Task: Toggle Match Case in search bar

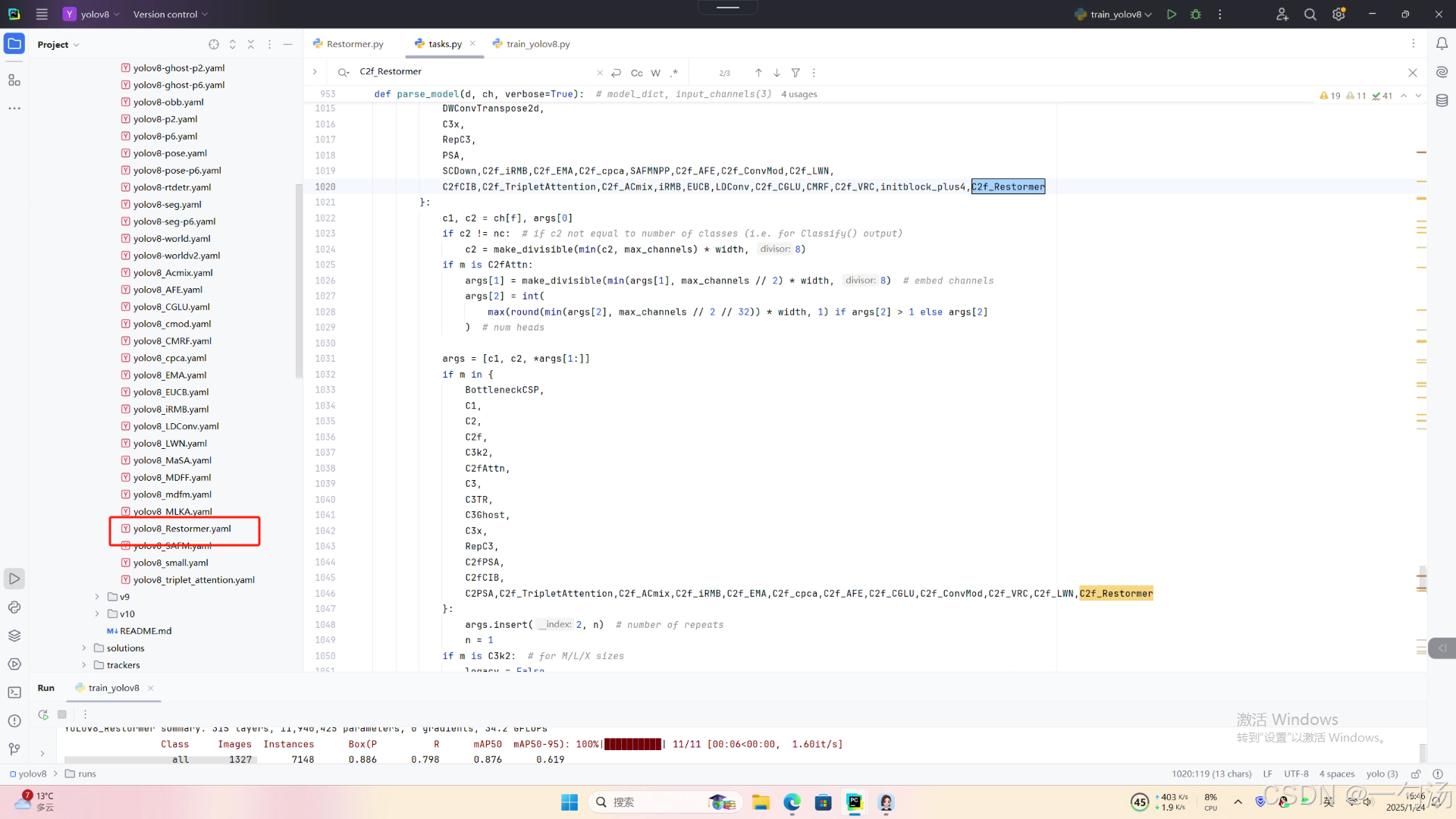Action: coord(636,73)
